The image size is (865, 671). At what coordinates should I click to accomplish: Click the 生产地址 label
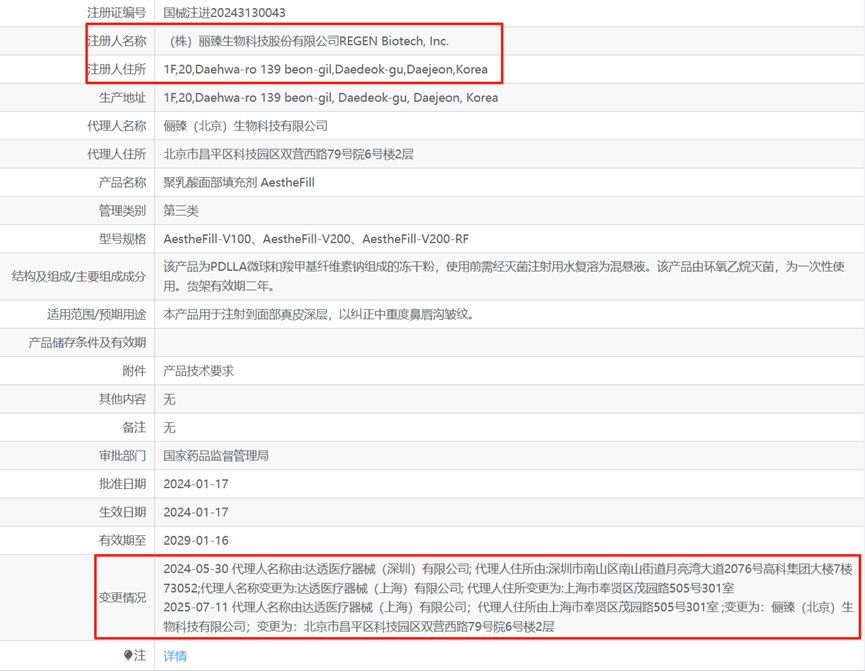pos(122,98)
